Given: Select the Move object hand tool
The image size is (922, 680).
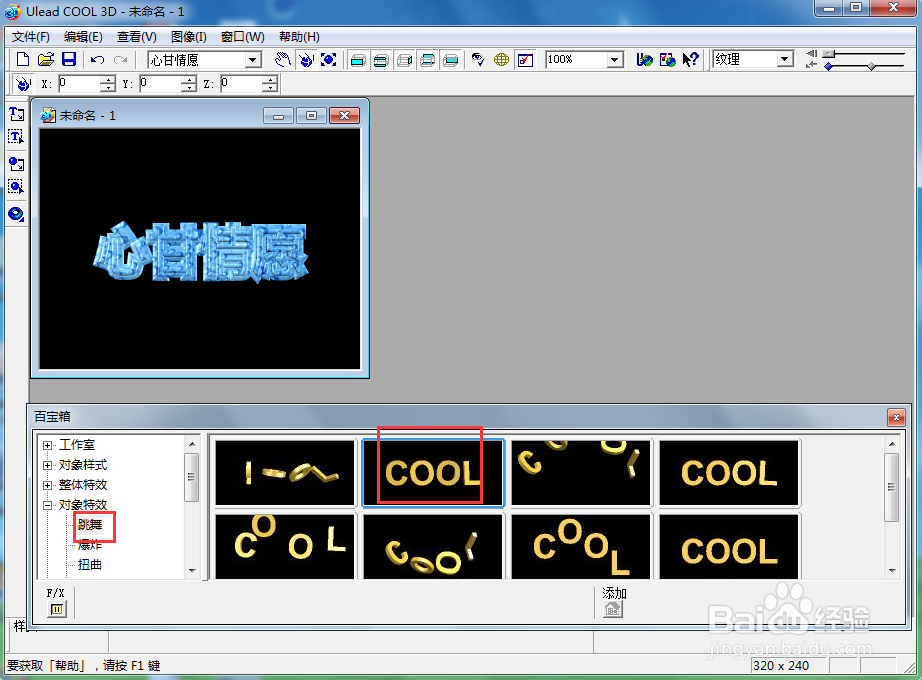Looking at the screenshot, I should pos(283,59).
